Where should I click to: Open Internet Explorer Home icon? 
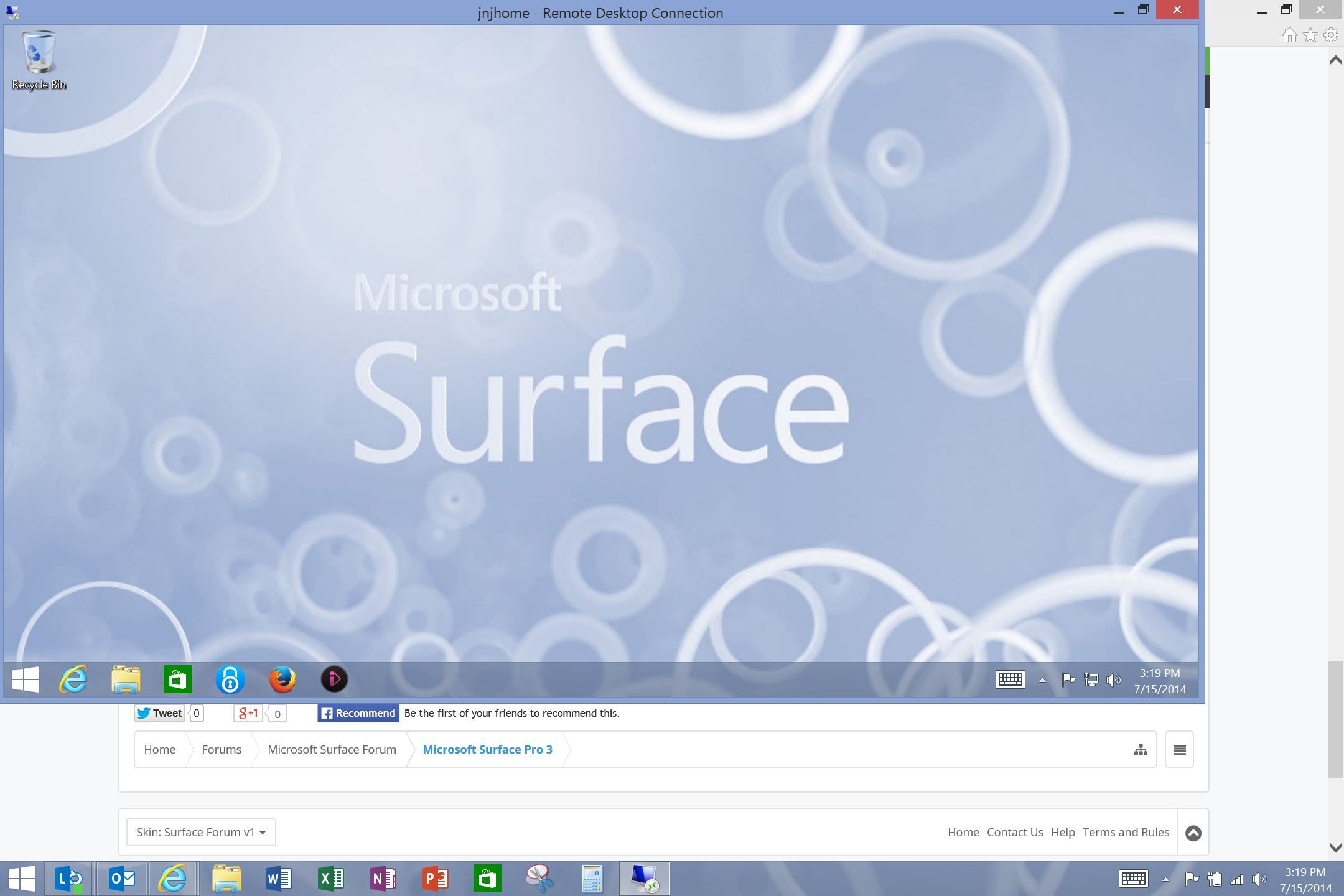click(x=1289, y=35)
